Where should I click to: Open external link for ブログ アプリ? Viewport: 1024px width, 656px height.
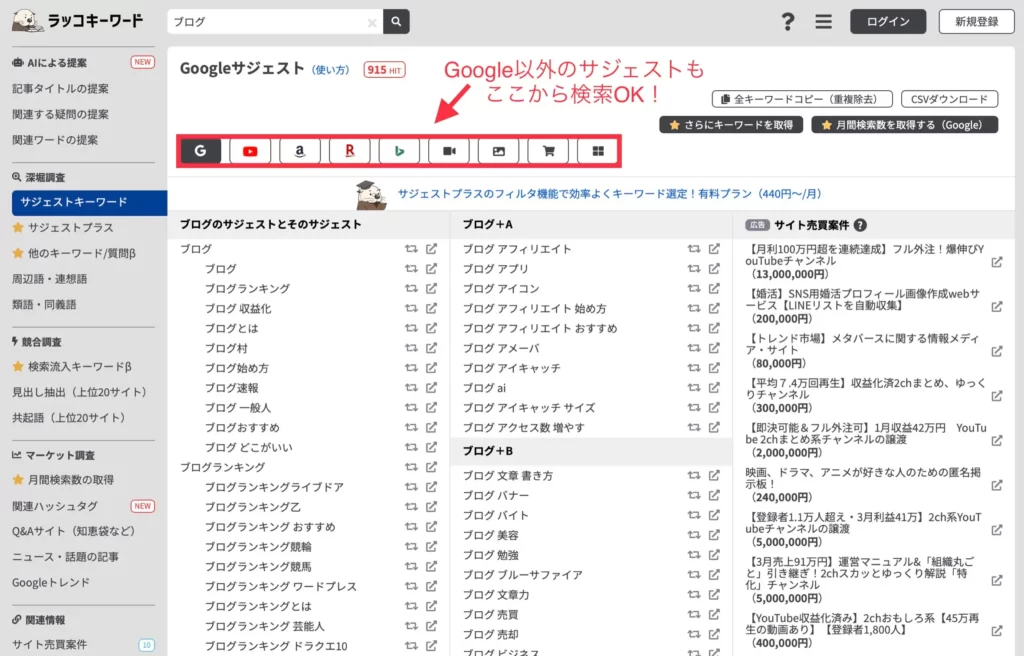click(714, 269)
